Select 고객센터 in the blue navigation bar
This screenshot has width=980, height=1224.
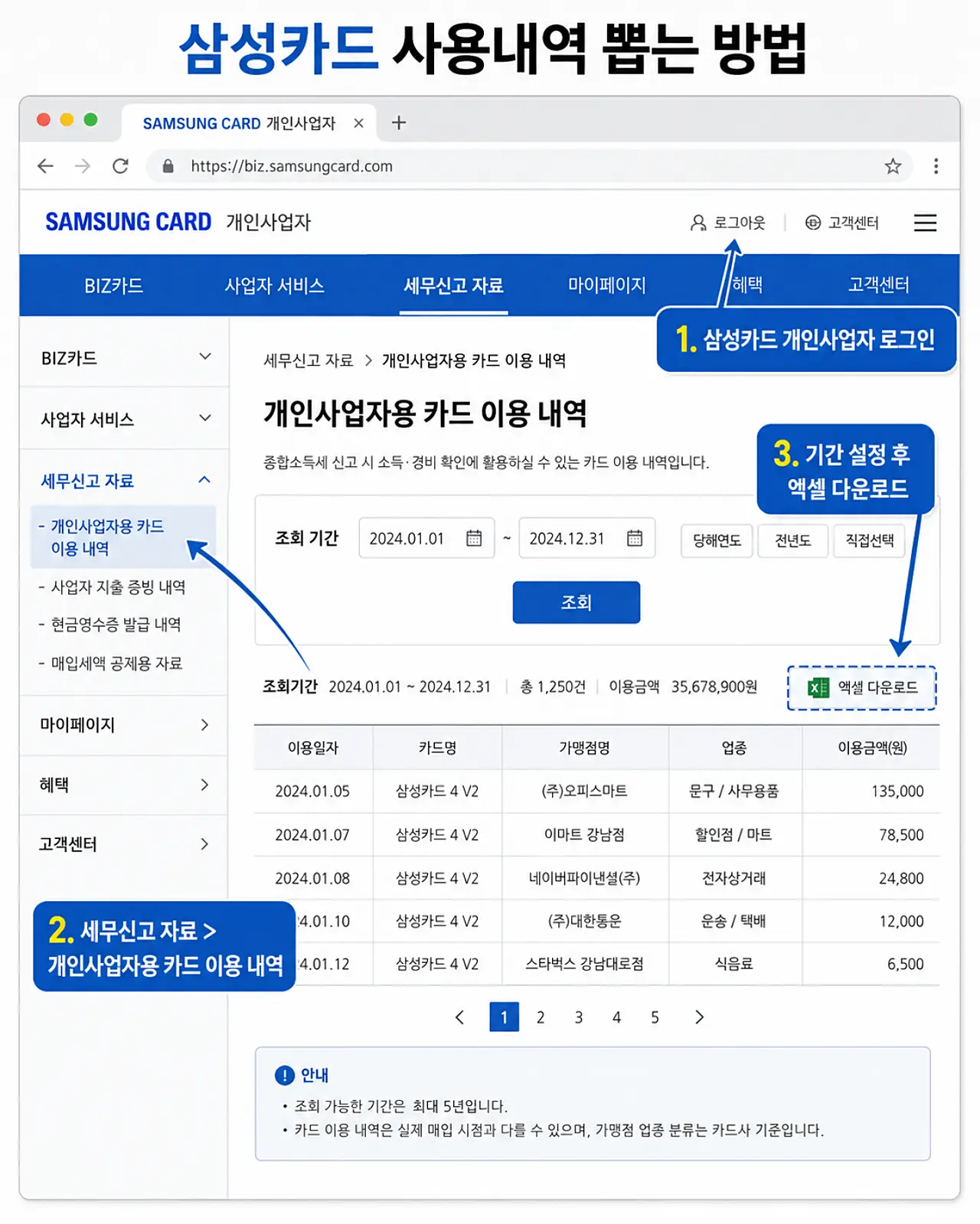[x=878, y=286]
